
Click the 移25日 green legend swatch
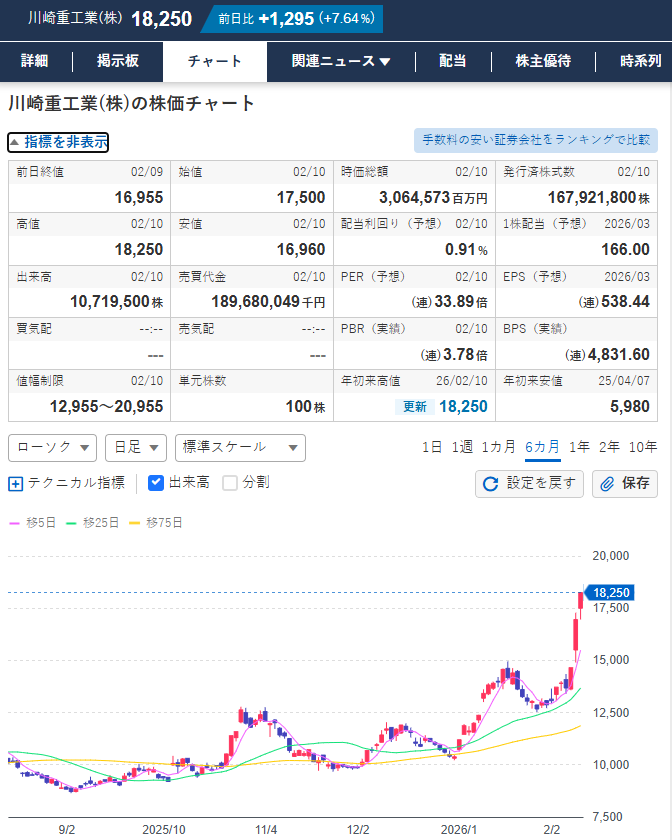pos(71,523)
